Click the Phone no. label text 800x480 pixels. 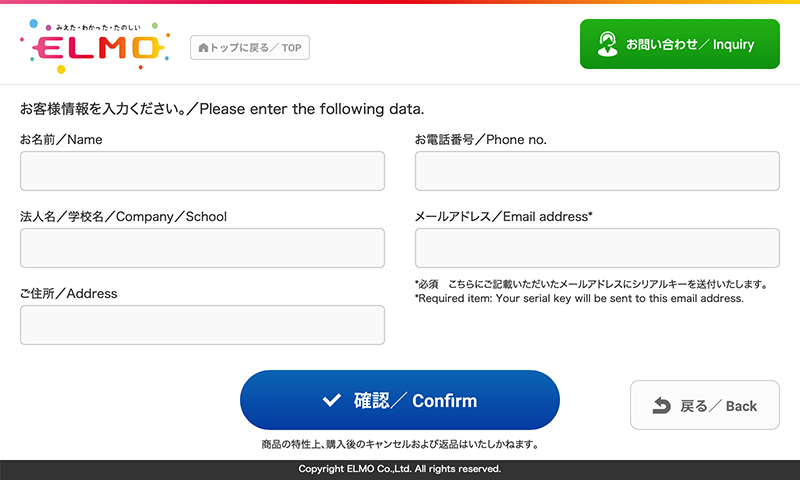click(x=481, y=140)
